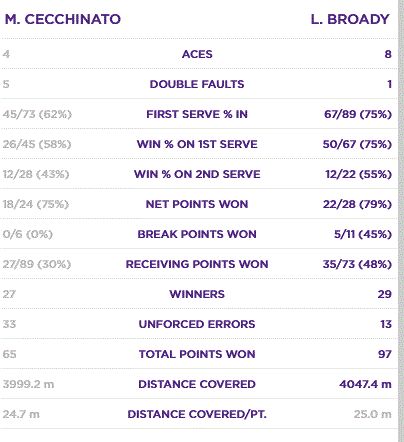Select the DISTANCE COVERED label

197,384
